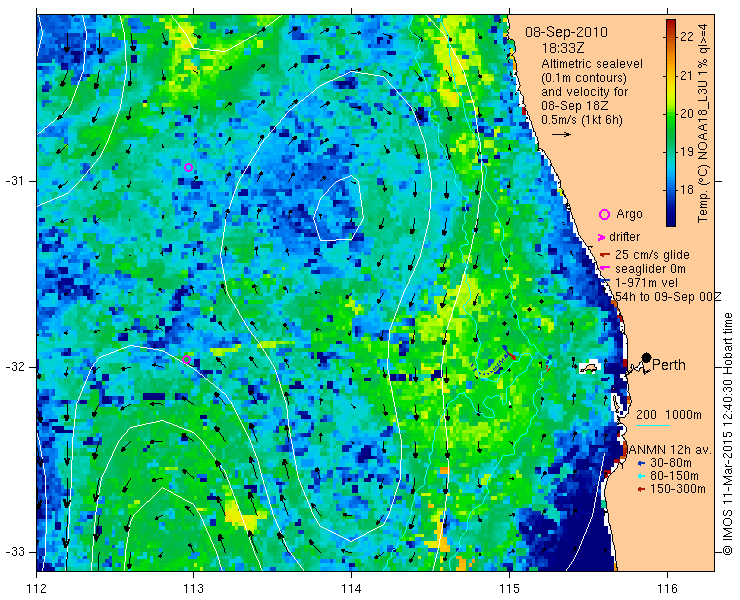
Task: Click the '18:33Z' time text
Action: tap(563, 49)
